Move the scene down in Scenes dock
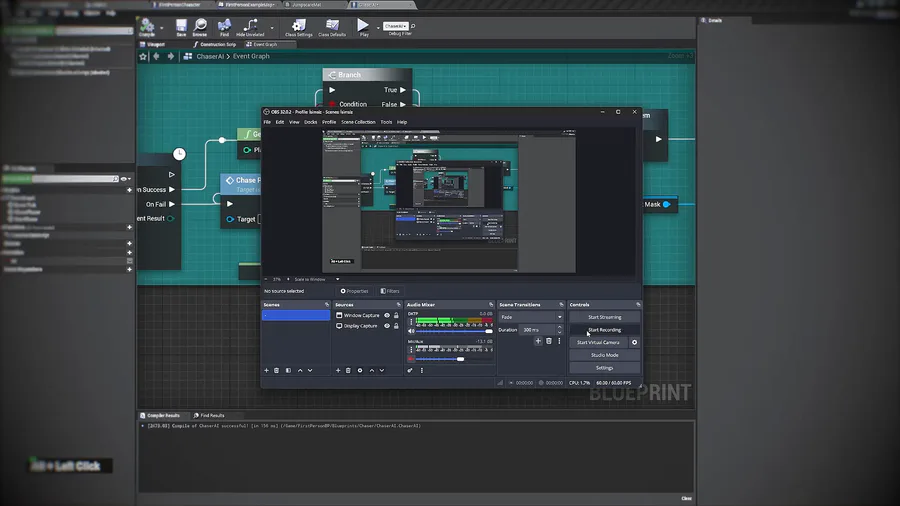 pyautogui.click(x=310, y=371)
